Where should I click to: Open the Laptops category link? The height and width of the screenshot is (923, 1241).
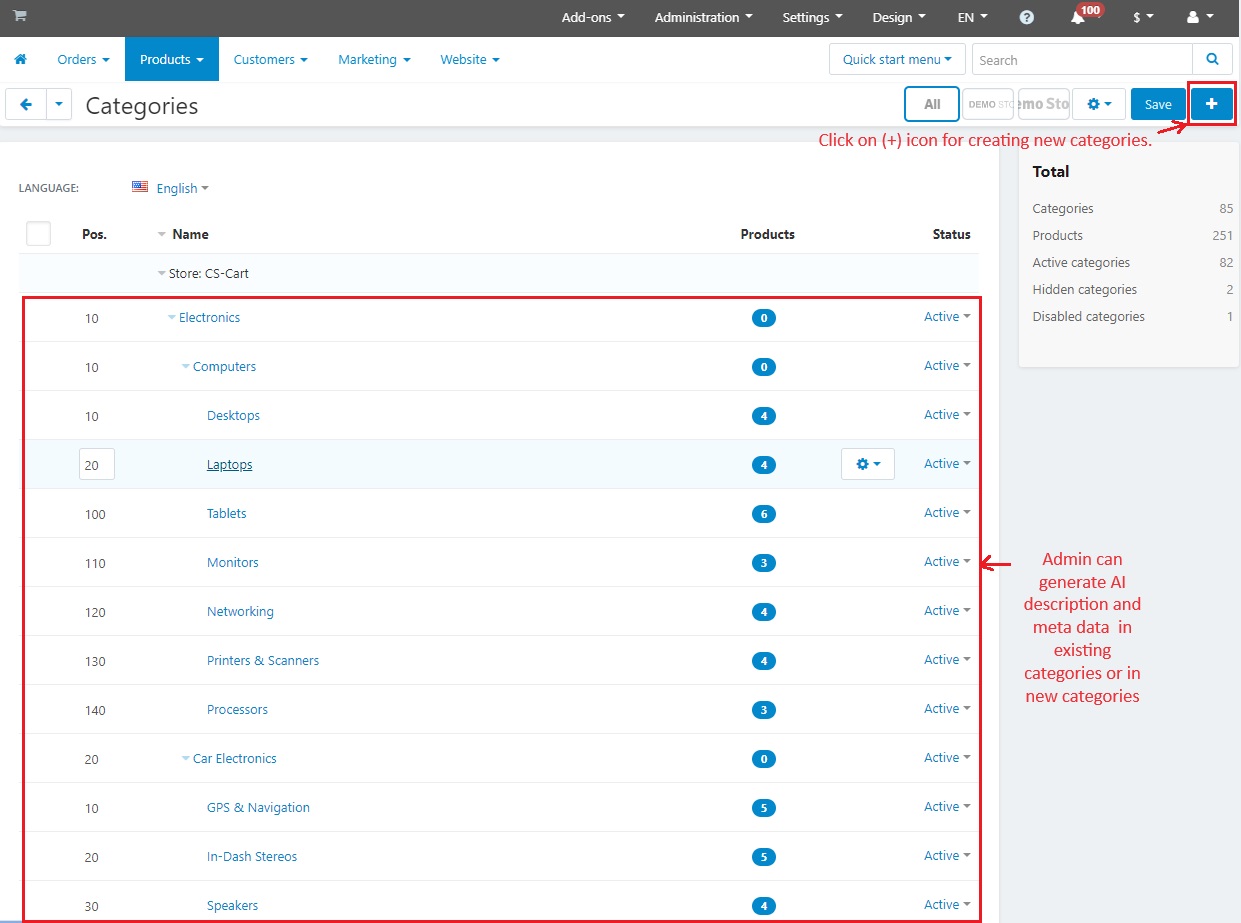click(229, 465)
